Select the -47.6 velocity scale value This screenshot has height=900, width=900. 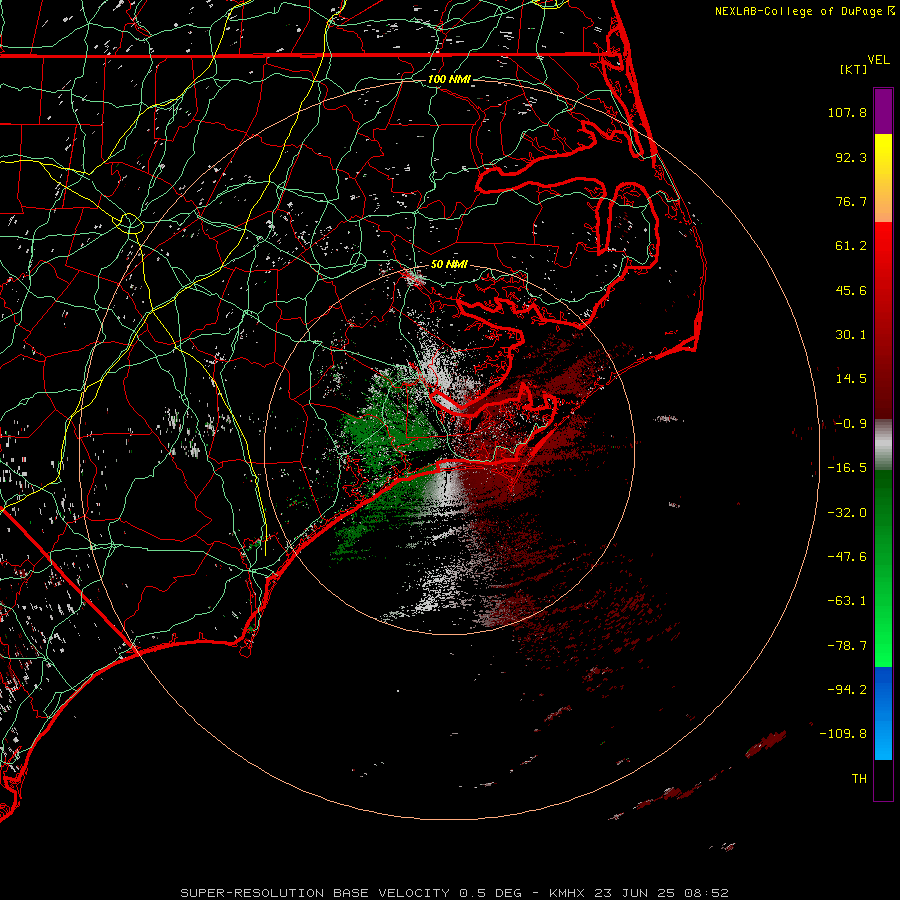(x=847, y=557)
